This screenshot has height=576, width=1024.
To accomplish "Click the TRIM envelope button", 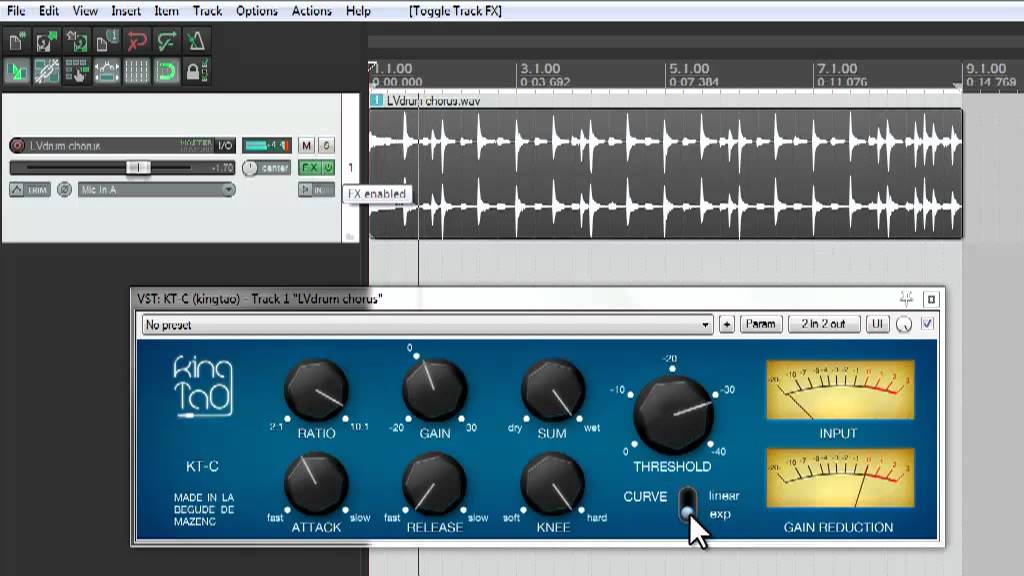I will [30, 190].
